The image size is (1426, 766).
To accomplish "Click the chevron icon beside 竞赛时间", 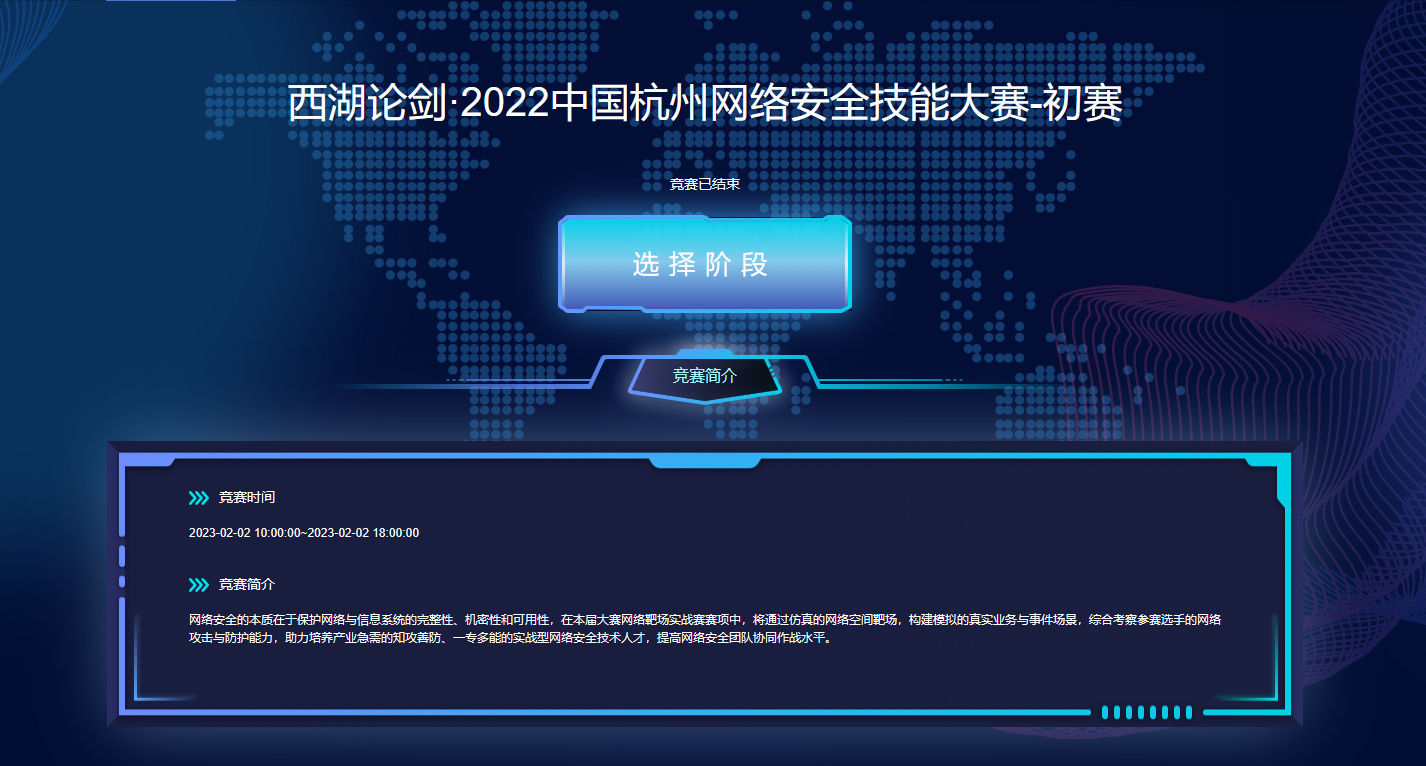I will (x=198, y=498).
